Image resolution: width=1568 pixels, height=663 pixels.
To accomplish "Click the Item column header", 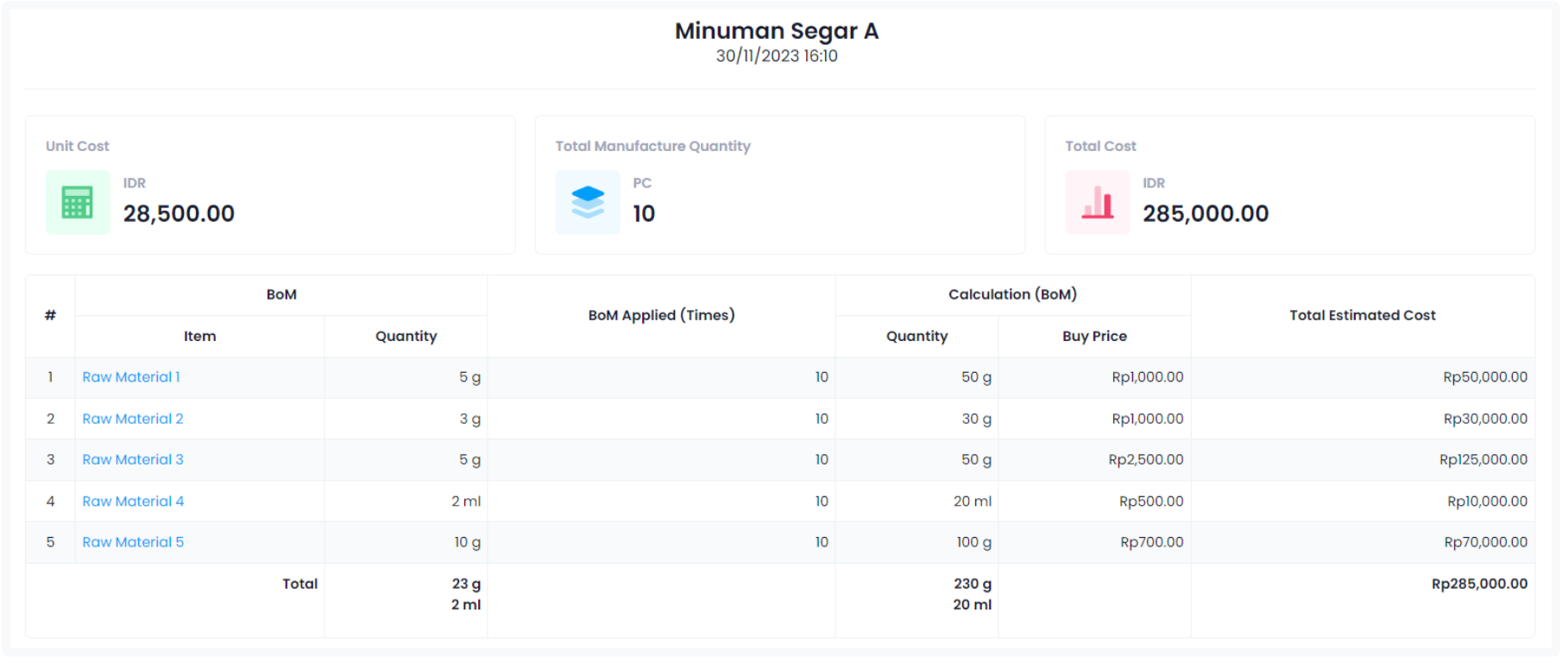I will [x=199, y=336].
